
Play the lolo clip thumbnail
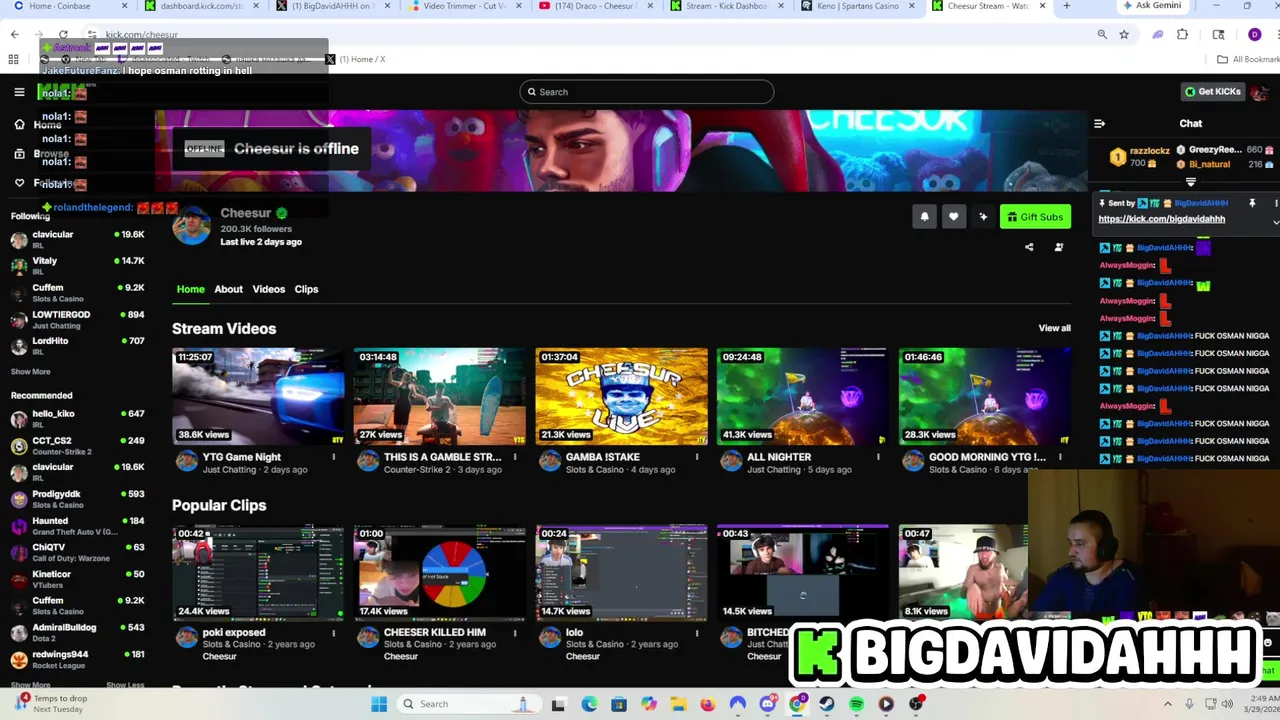[x=621, y=572]
